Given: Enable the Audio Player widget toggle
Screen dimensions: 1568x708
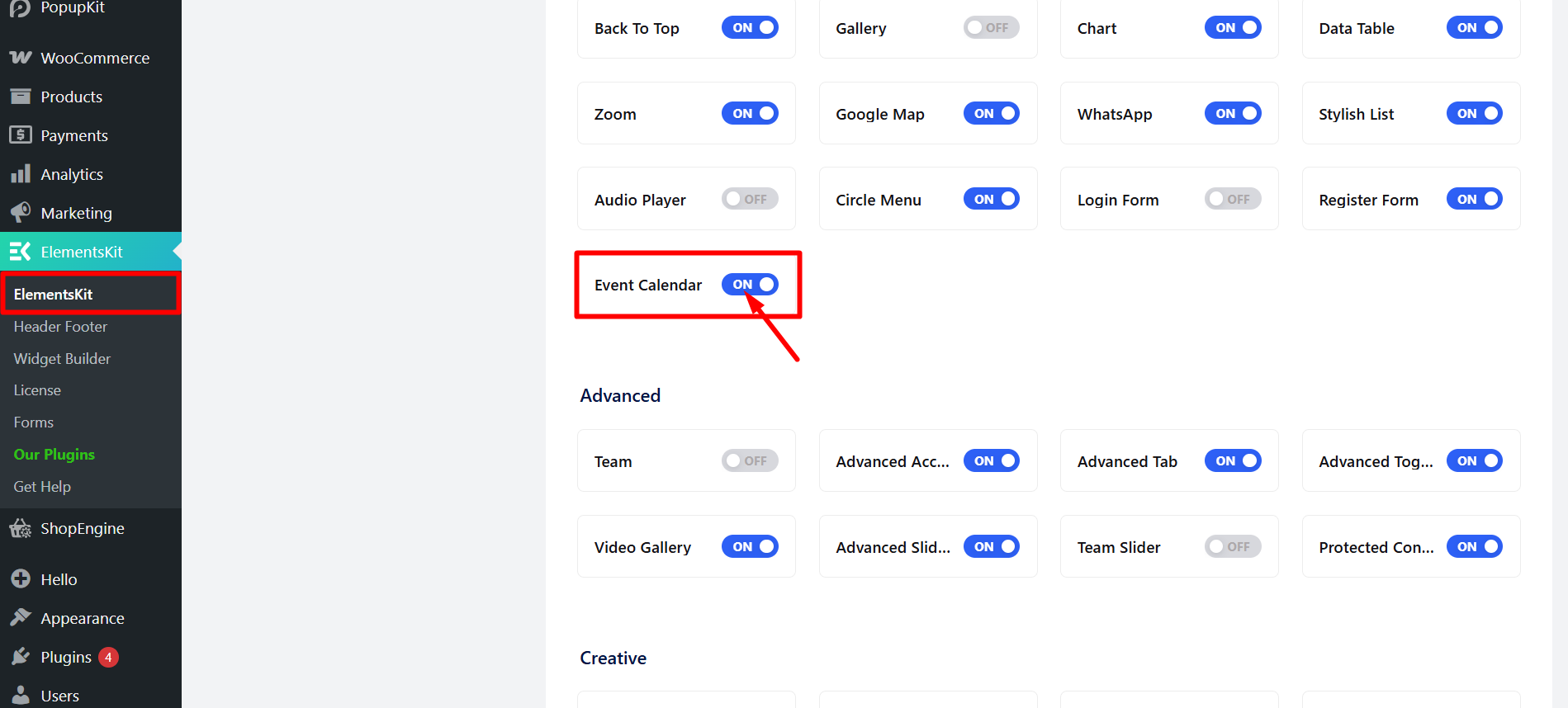Looking at the screenshot, I should pos(750,199).
